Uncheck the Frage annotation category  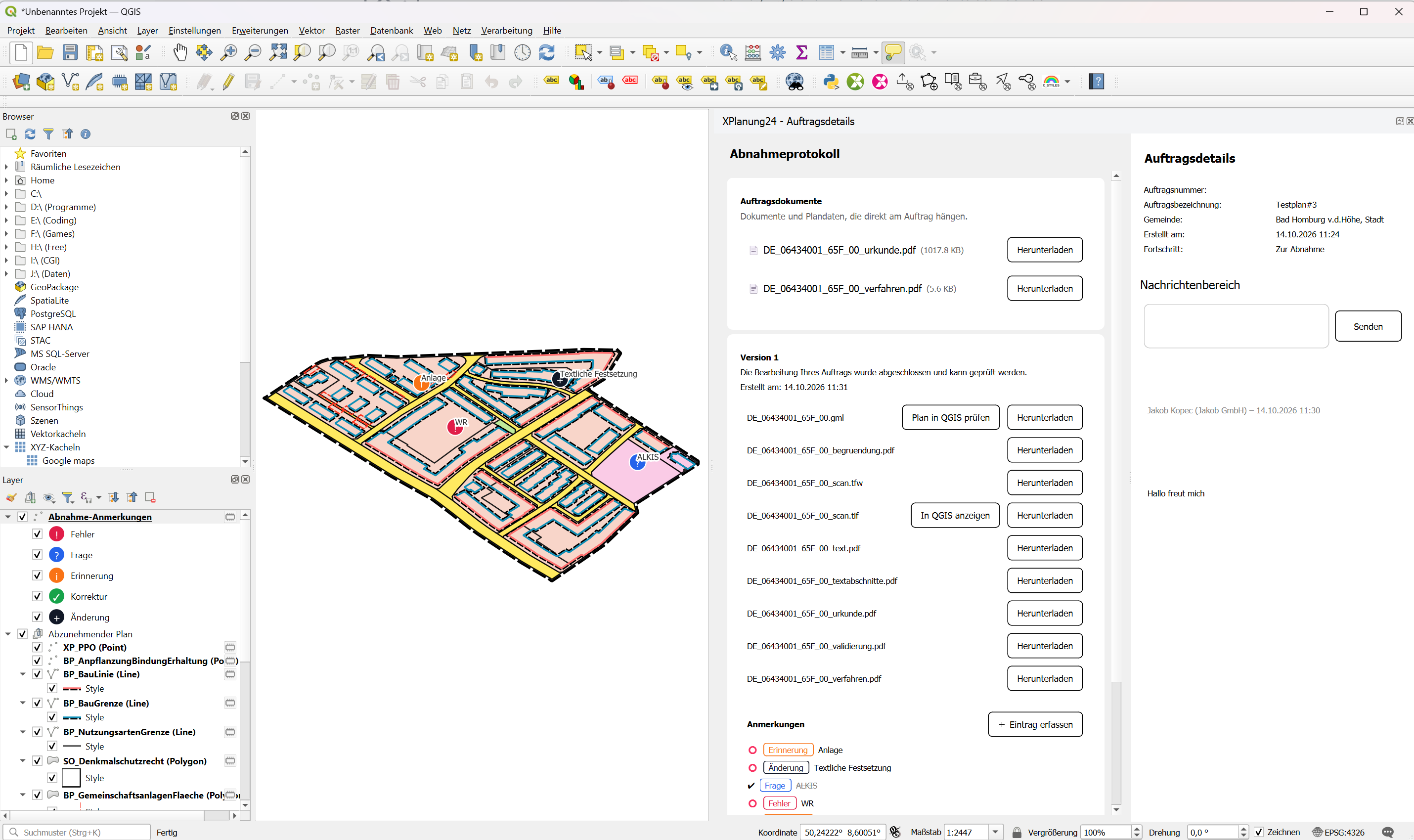pyautogui.click(x=38, y=555)
